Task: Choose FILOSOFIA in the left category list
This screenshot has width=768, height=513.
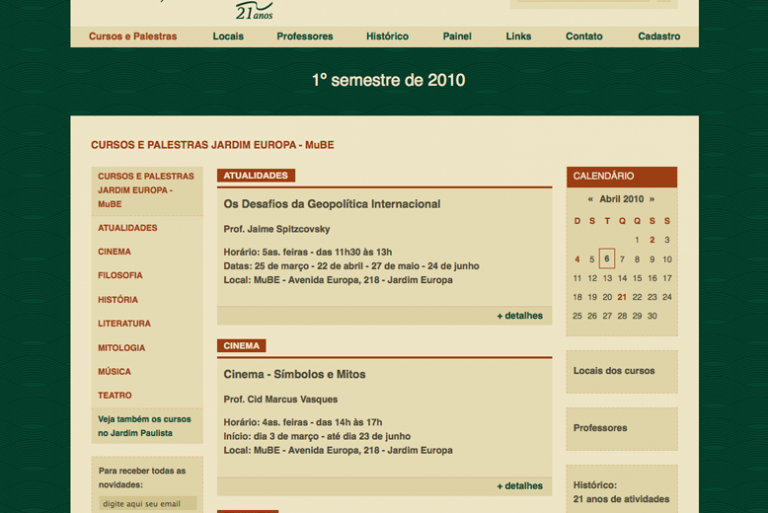Action: pyautogui.click(x=120, y=276)
